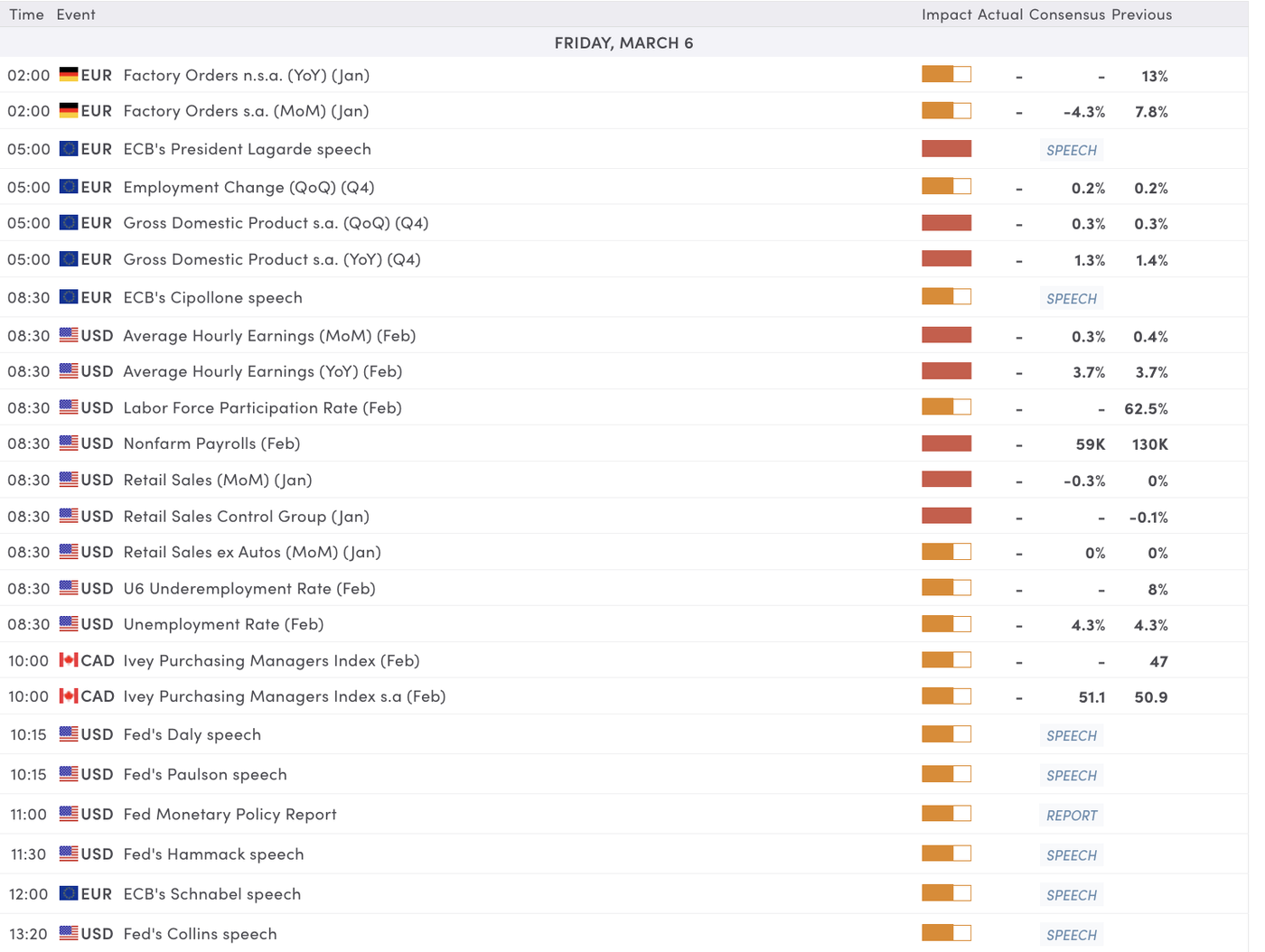Viewport: 1265px width, 952px height.
Task: Click the REPORT tag for Fed Monetary Policy Report
Action: (1072, 815)
